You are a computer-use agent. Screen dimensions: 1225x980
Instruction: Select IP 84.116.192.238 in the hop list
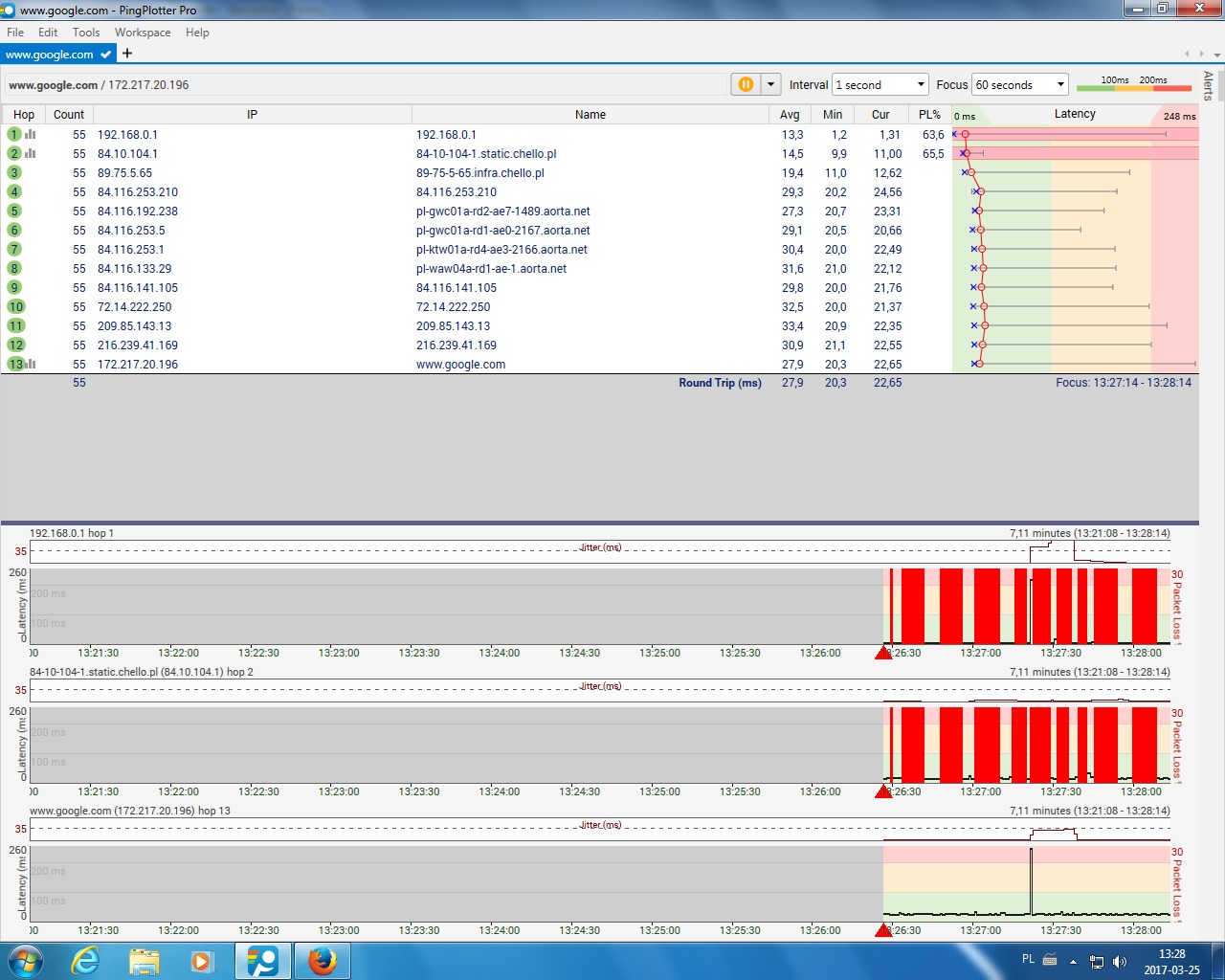138,212
